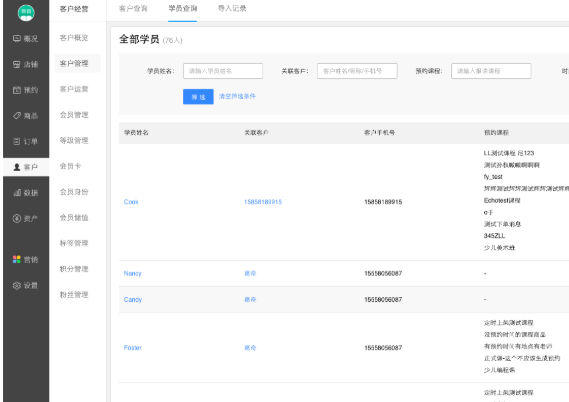Click phone number 15858189915 in Cook's row
Screen dimensions: 569x402
coord(383,202)
